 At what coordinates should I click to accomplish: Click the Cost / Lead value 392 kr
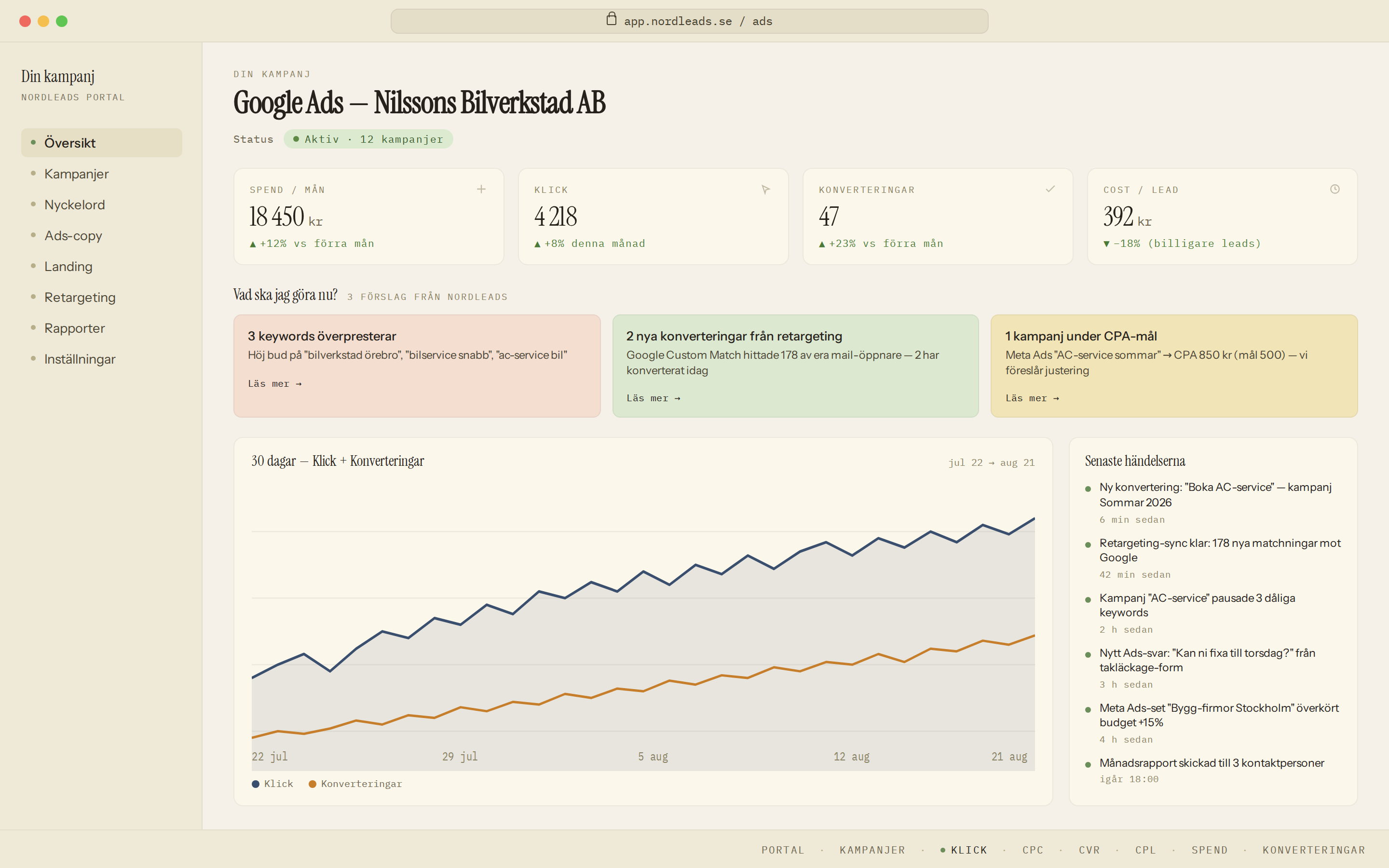click(1127, 217)
